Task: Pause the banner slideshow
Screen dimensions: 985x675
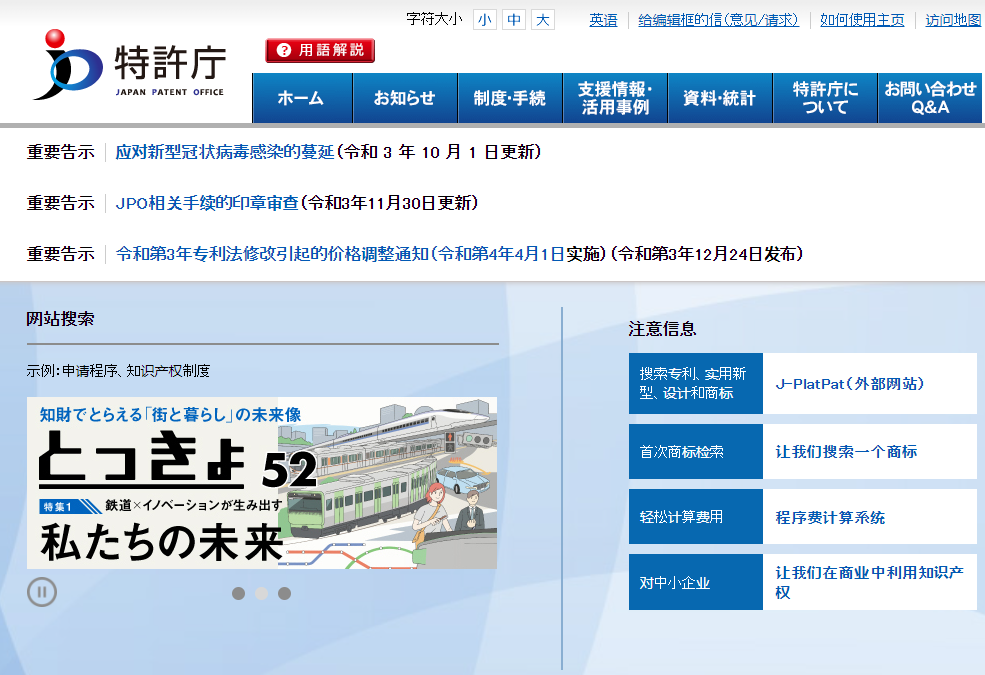Action: pyautogui.click(x=44, y=592)
